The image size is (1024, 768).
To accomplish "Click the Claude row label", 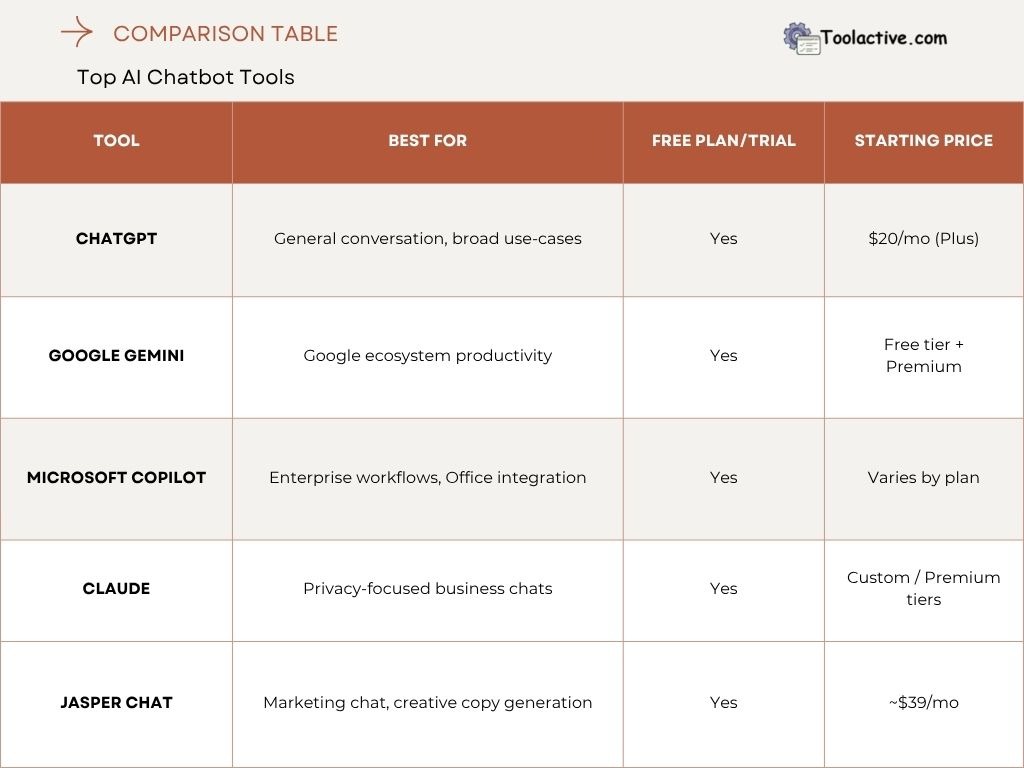I will point(116,589).
